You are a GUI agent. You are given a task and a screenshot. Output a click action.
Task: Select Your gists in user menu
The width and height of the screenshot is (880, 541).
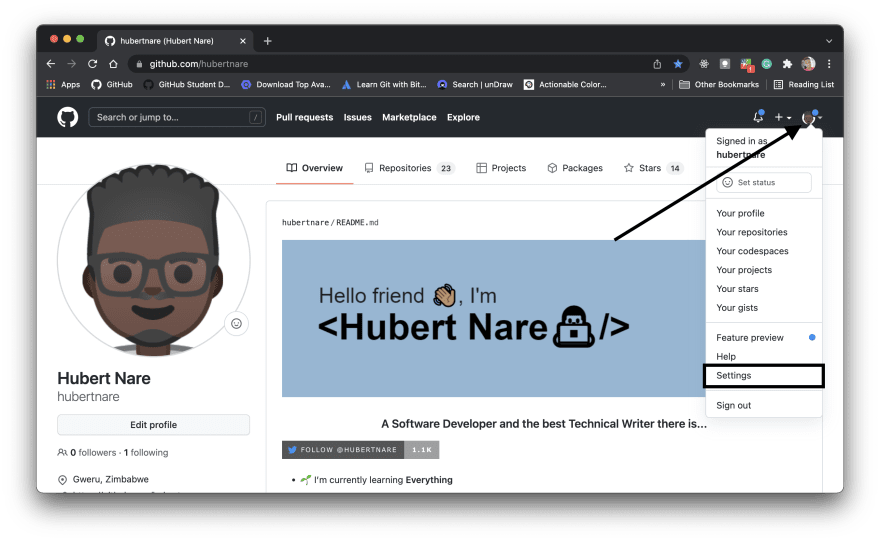click(763, 308)
